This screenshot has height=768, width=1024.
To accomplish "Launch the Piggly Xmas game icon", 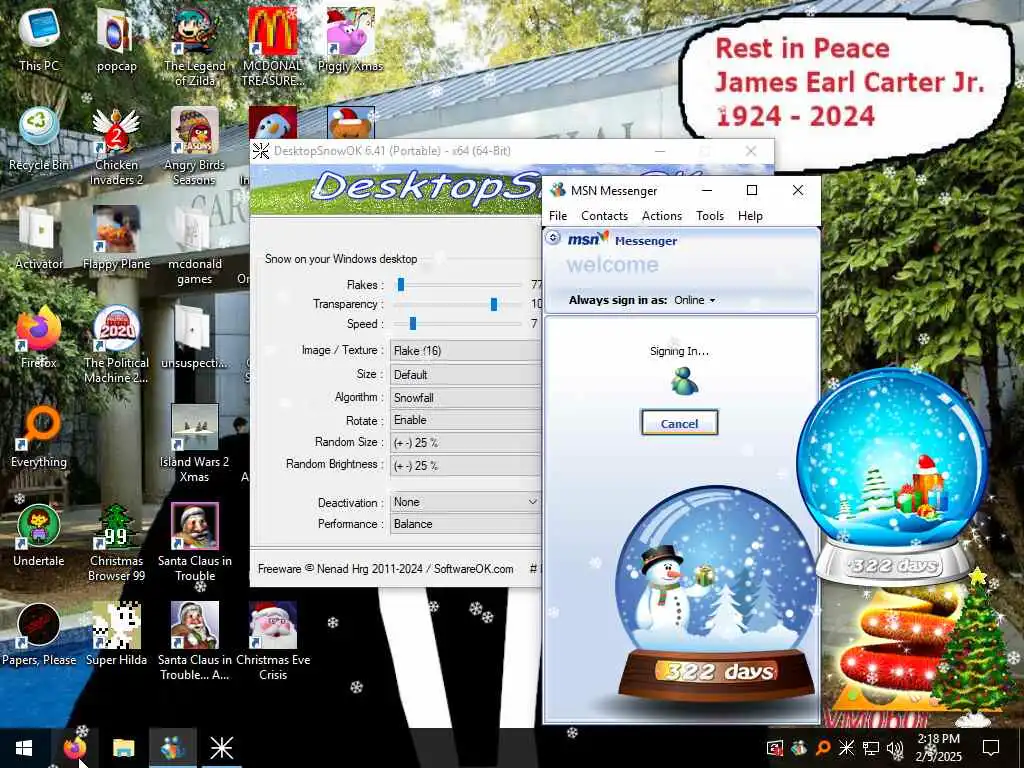I will point(350,38).
